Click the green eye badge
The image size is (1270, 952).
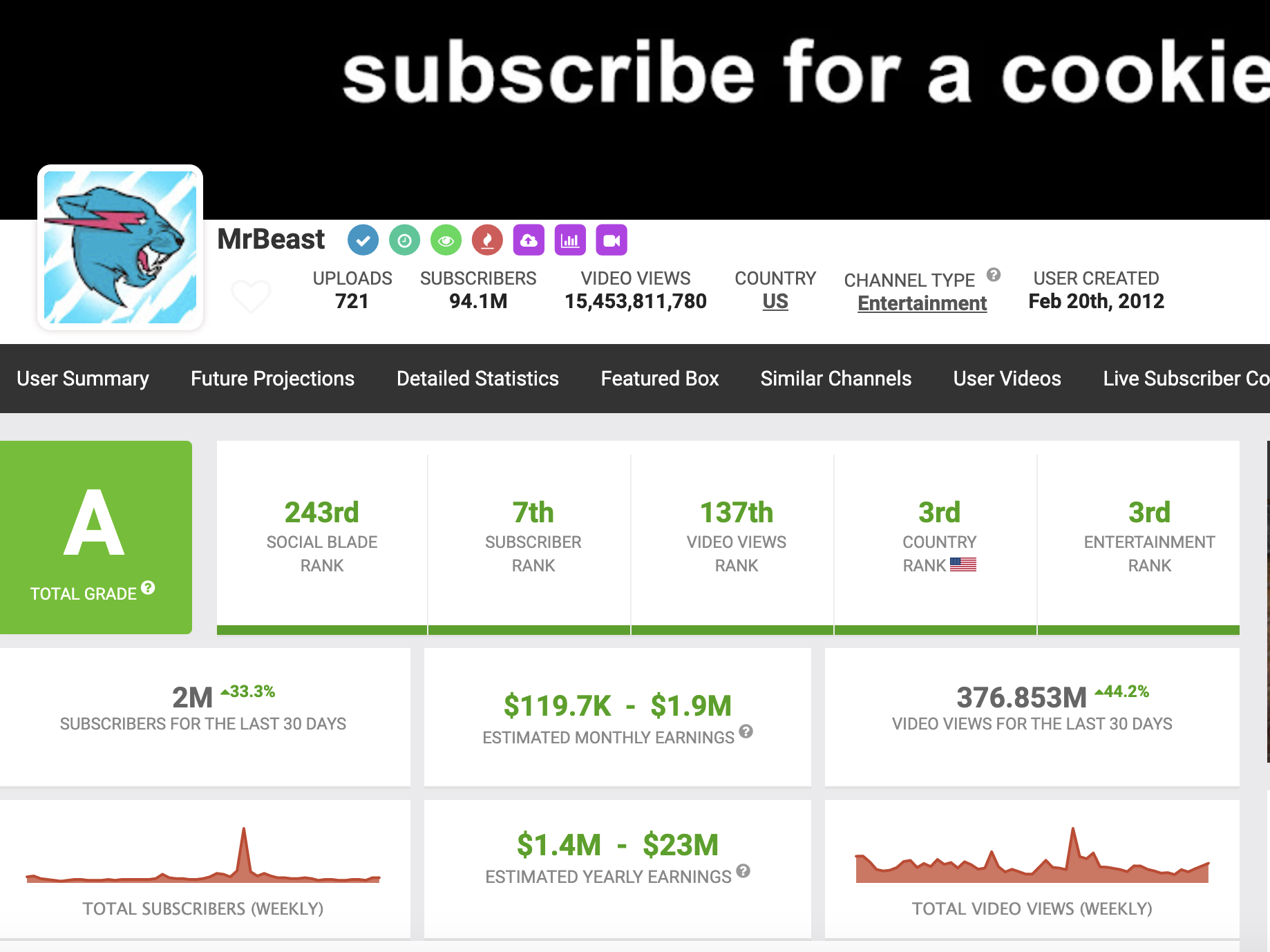pos(446,240)
